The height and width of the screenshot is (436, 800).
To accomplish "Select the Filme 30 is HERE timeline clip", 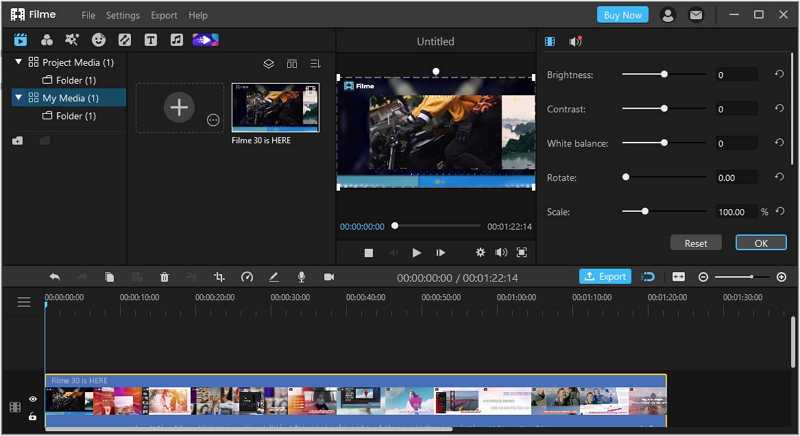I will coord(356,400).
